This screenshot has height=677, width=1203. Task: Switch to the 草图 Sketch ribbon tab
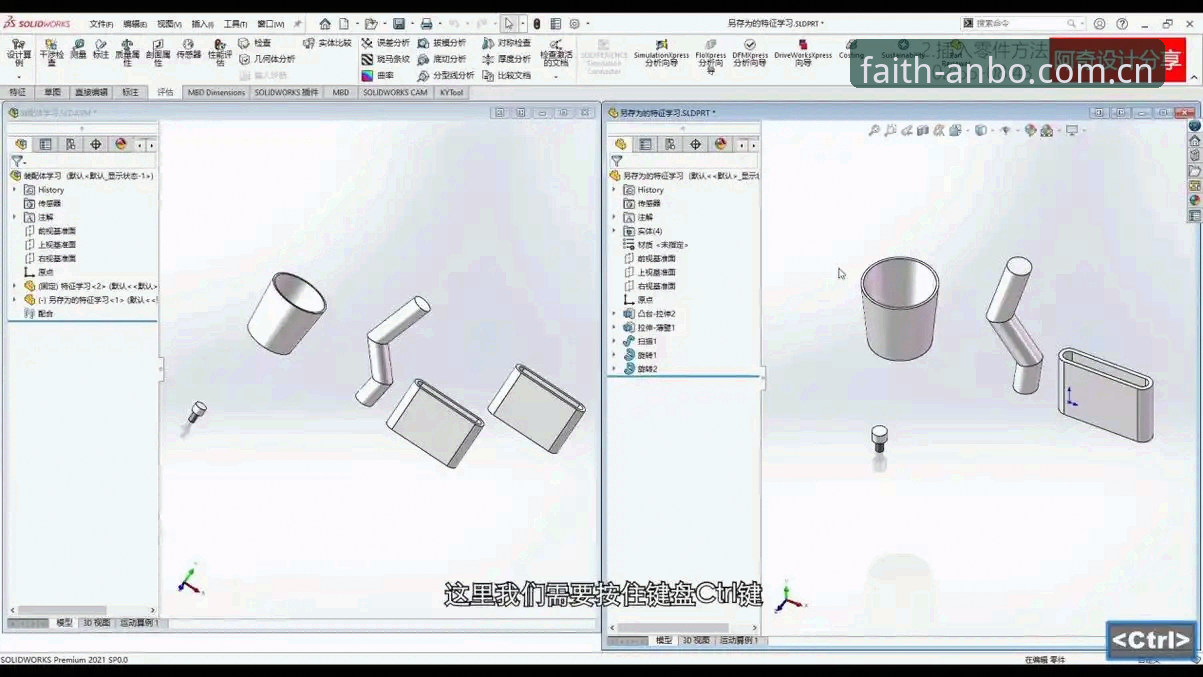click(x=52, y=92)
